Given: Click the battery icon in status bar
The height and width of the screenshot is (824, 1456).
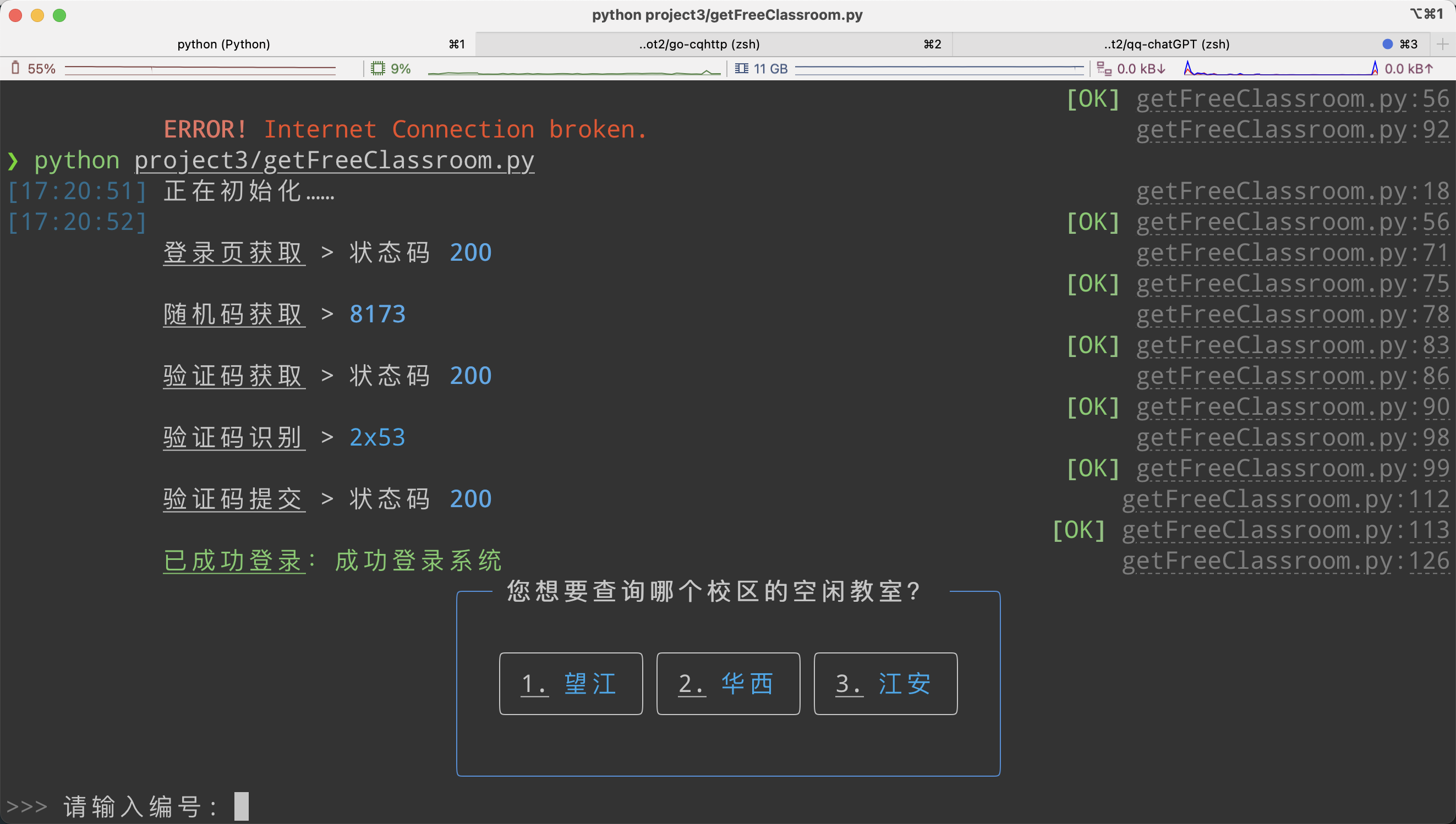Looking at the screenshot, I should [15, 68].
